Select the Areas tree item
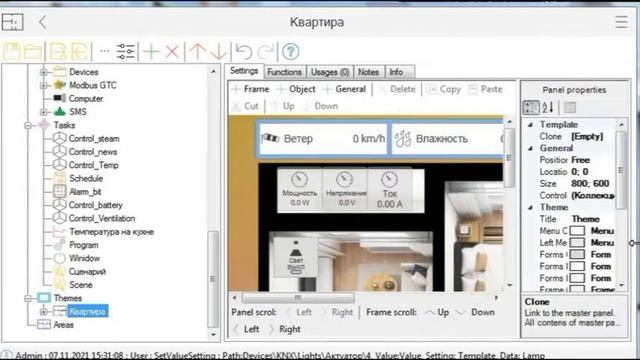Viewport: 640px width, 360px height. 63,325
